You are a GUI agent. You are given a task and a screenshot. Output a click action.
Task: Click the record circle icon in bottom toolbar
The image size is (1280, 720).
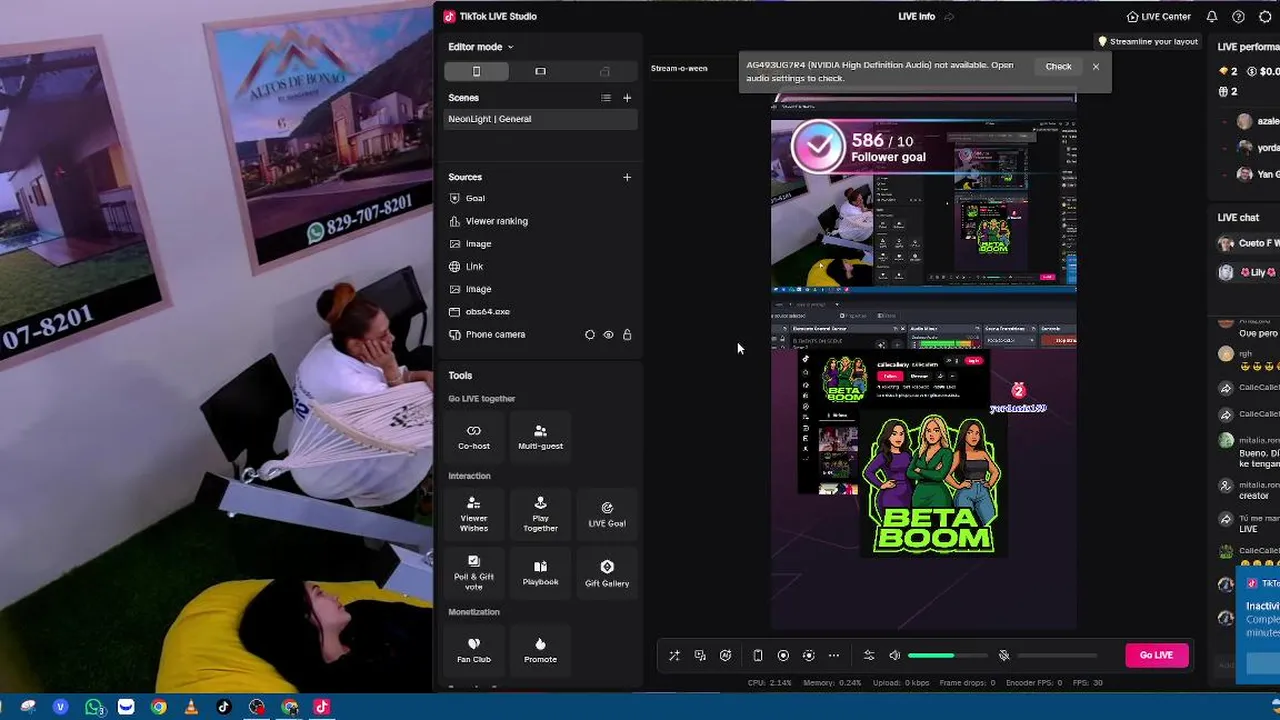tap(783, 656)
